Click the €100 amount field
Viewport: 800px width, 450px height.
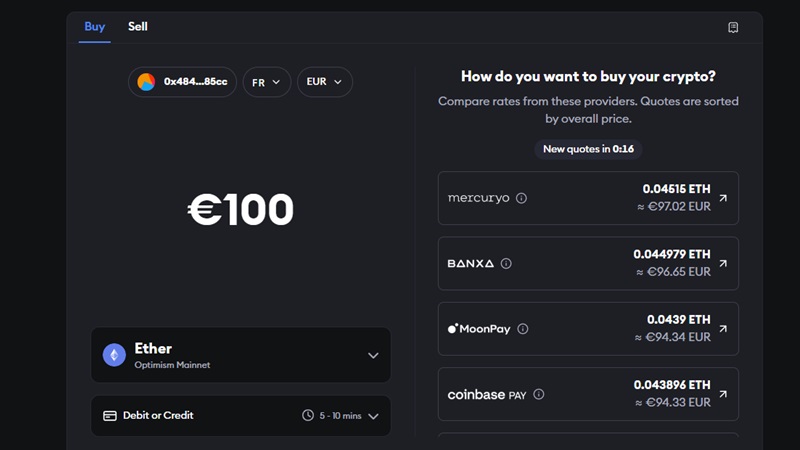[x=240, y=209]
